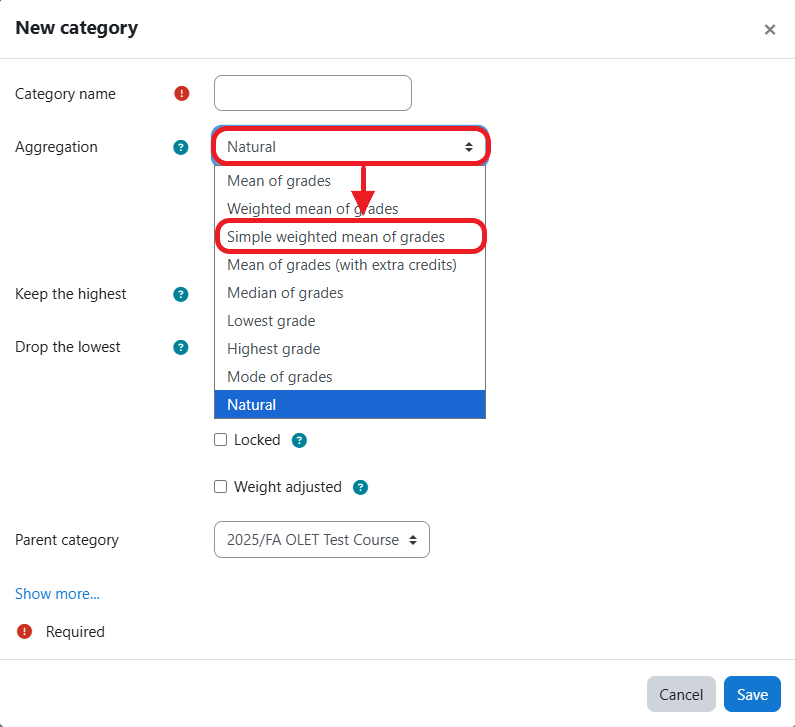Click help icon next to Aggregation
The height and width of the screenshot is (727, 795).
pyautogui.click(x=181, y=147)
